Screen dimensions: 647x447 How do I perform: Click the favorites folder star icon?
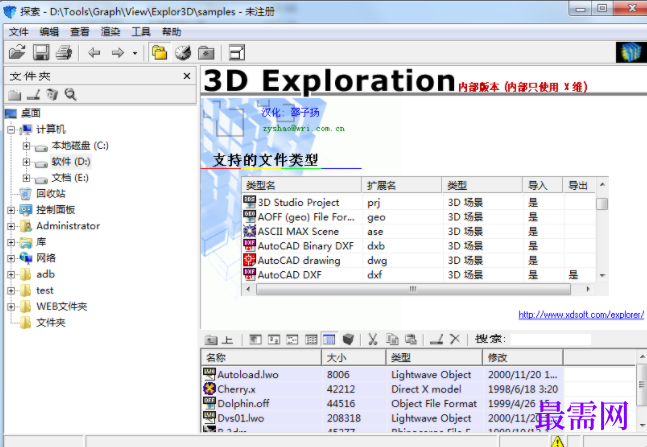click(x=206, y=53)
